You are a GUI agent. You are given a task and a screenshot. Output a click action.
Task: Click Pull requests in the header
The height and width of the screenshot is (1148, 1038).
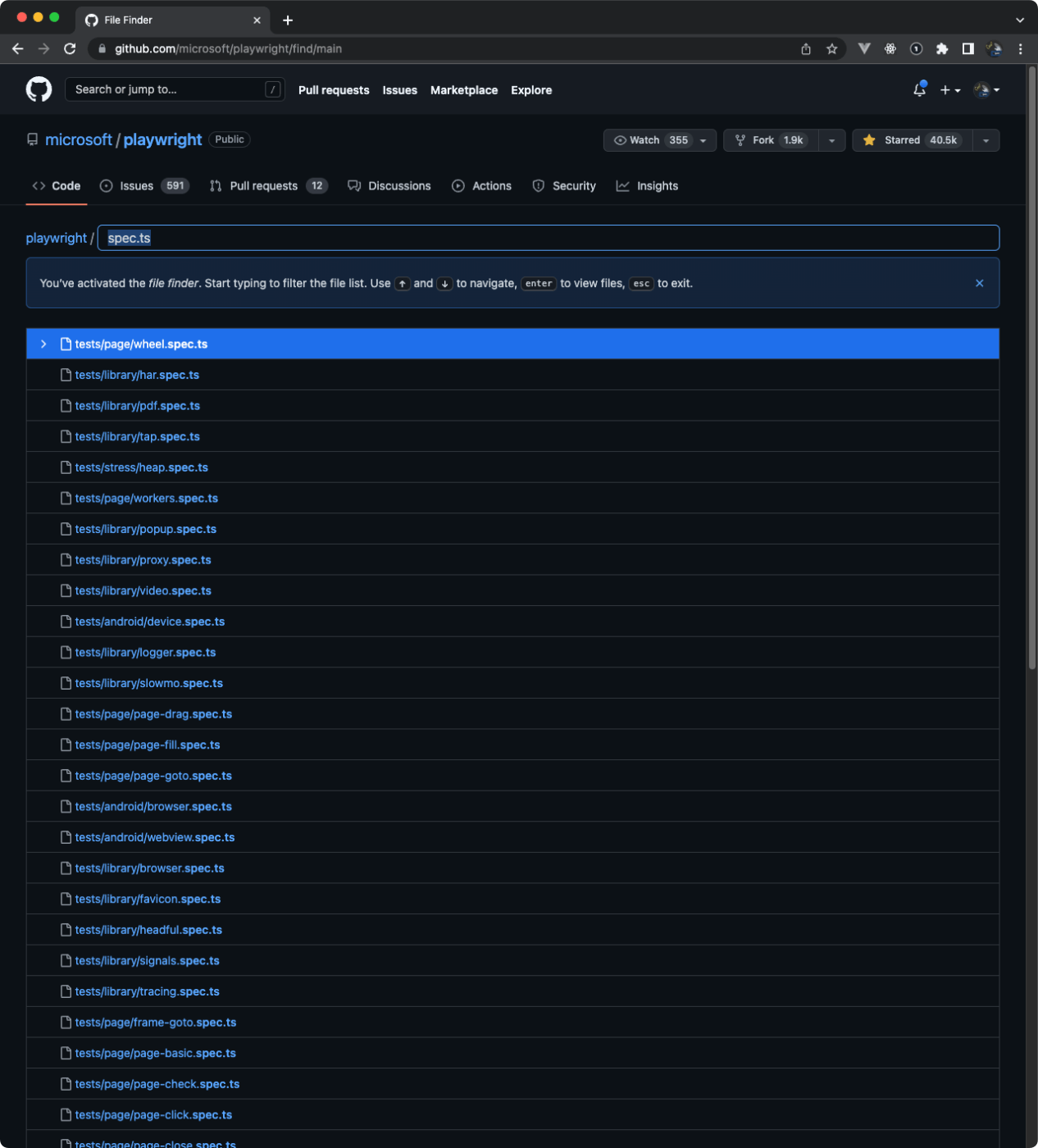(334, 90)
